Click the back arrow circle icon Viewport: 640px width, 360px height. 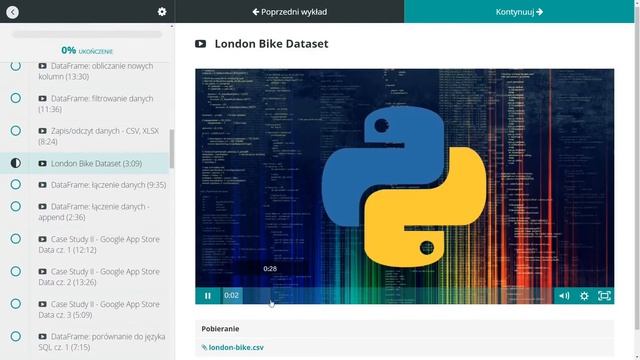pos(13,12)
